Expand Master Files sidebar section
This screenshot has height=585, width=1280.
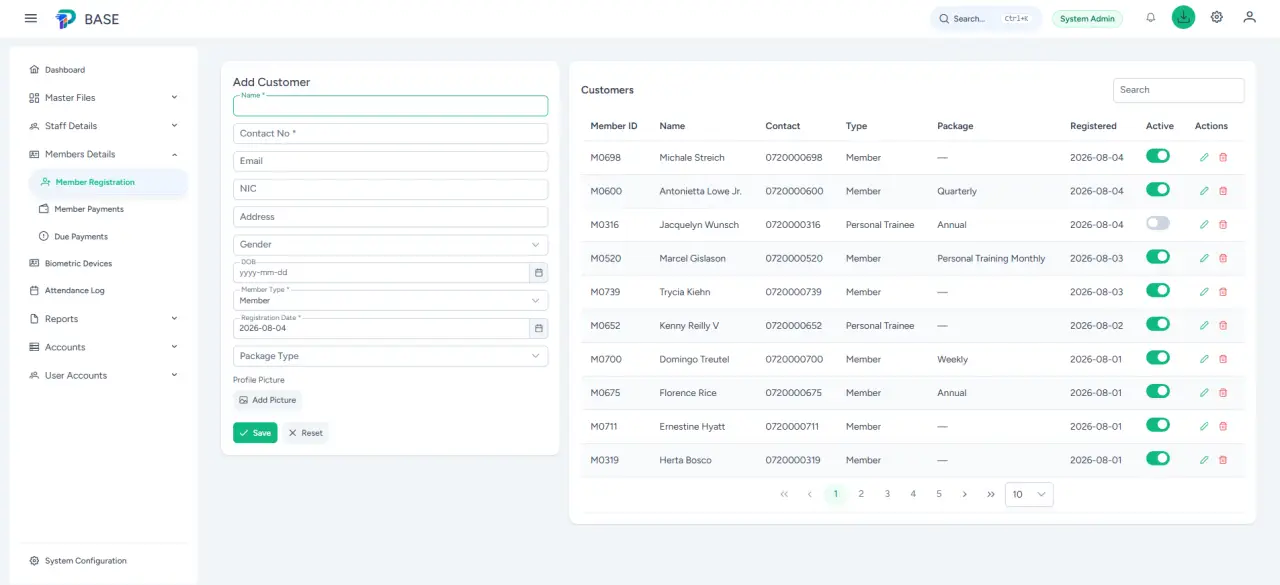(104, 98)
